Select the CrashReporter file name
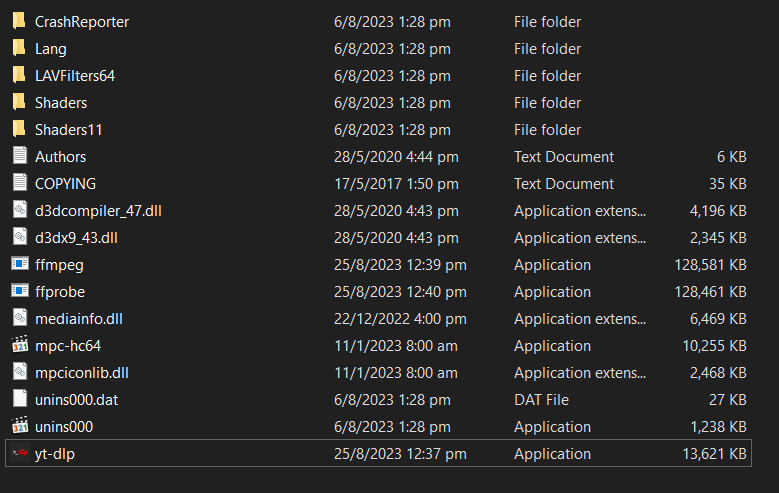 (x=82, y=22)
